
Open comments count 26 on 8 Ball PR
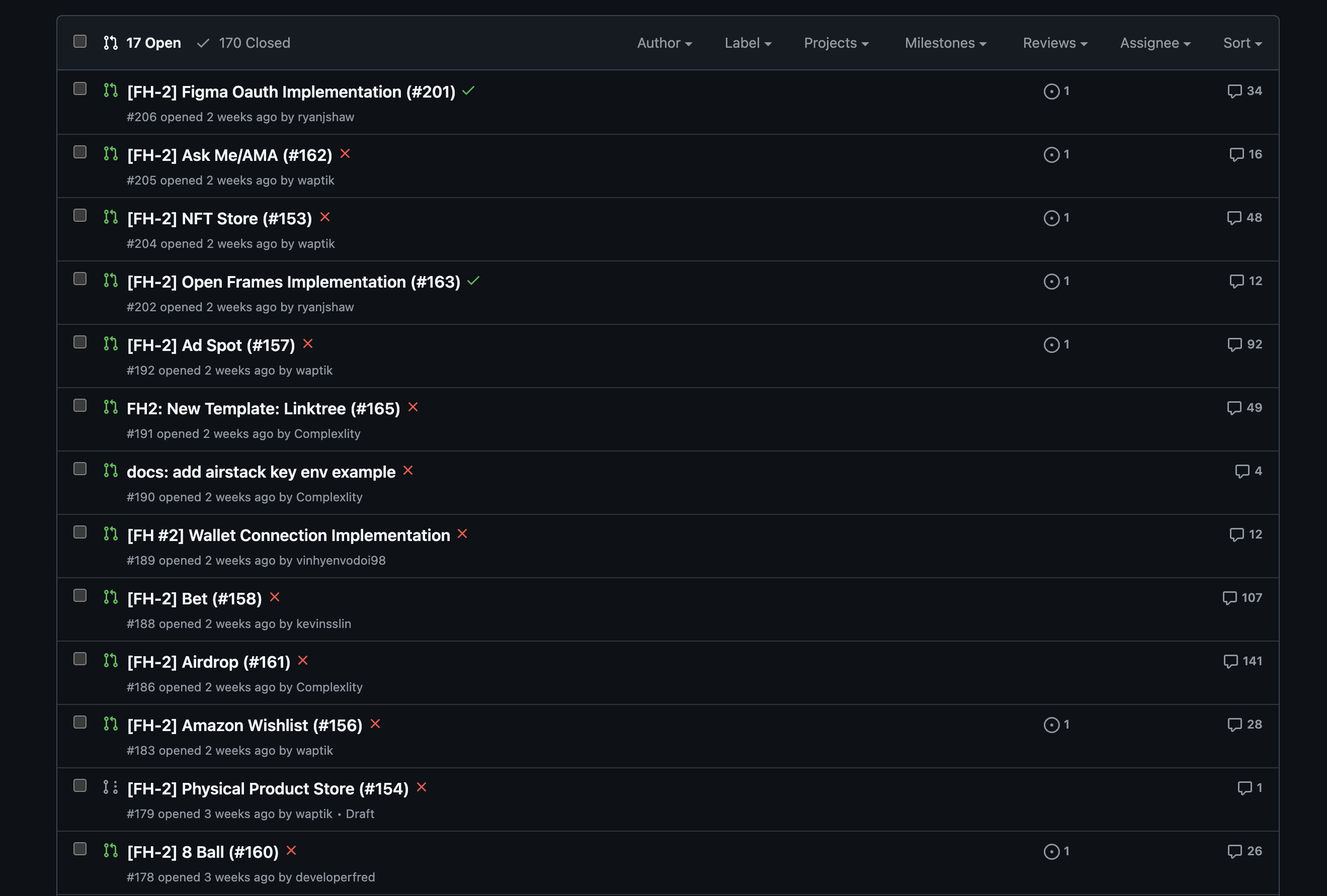coord(1245,851)
